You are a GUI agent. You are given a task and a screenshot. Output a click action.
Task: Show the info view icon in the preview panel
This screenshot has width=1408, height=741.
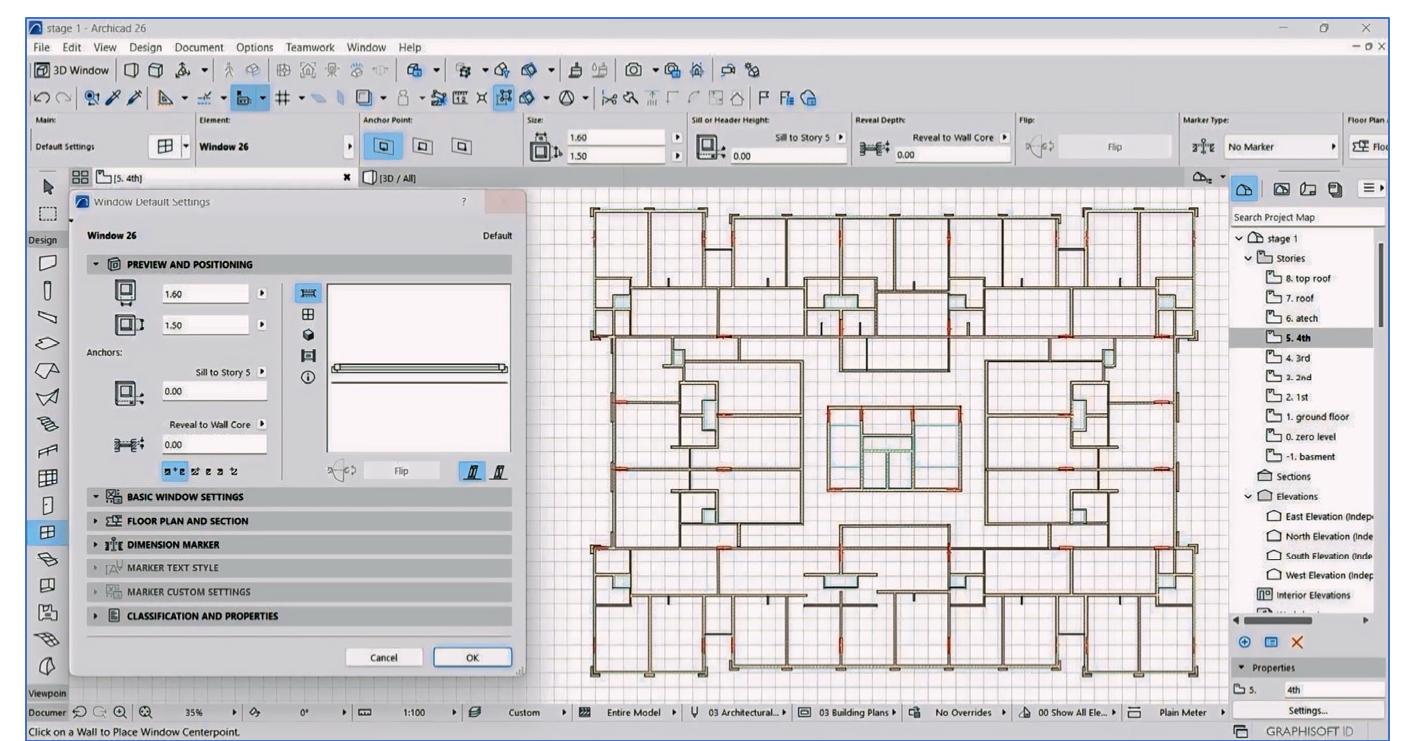[x=309, y=378]
